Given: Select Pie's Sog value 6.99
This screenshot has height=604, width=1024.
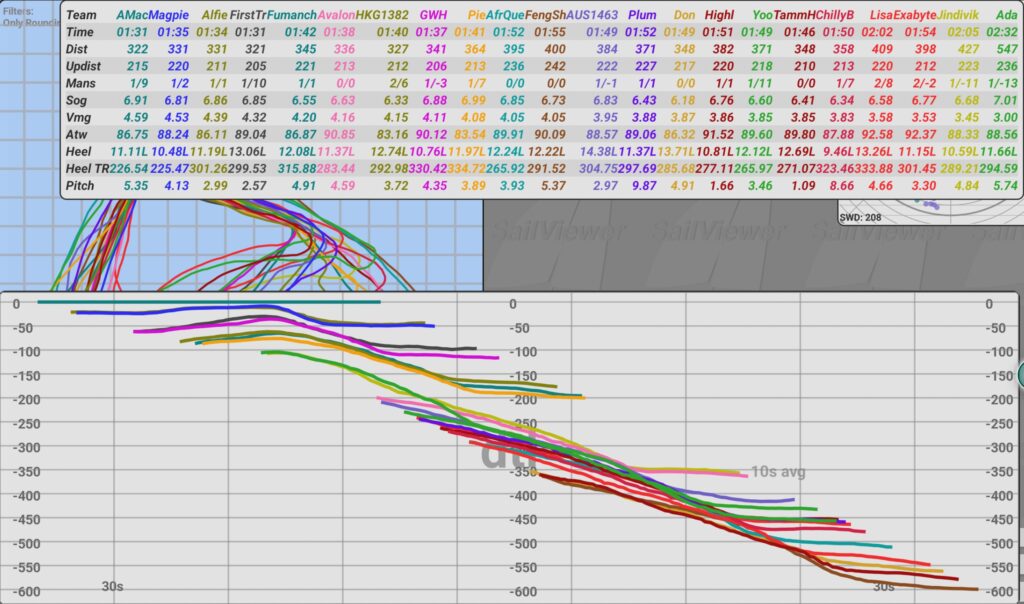Looking at the screenshot, I should point(473,100).
